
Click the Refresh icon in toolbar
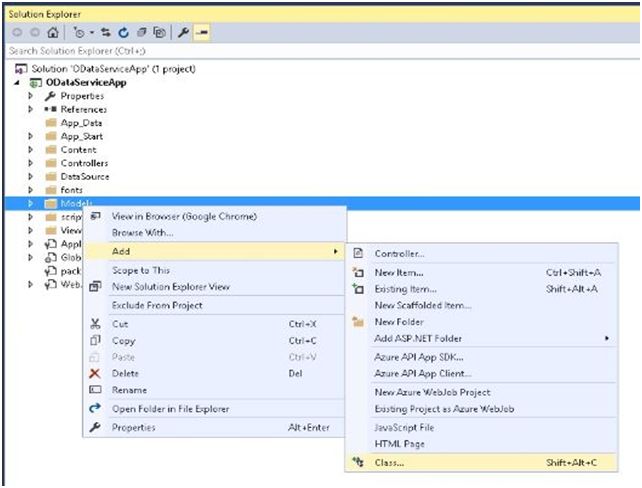pyautogui.click(x=123, y=32)
